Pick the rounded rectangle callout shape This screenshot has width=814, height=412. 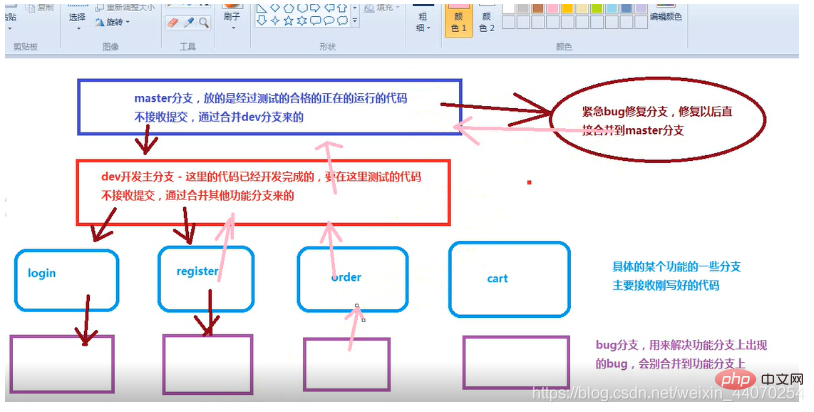click(x=315, y=21)
